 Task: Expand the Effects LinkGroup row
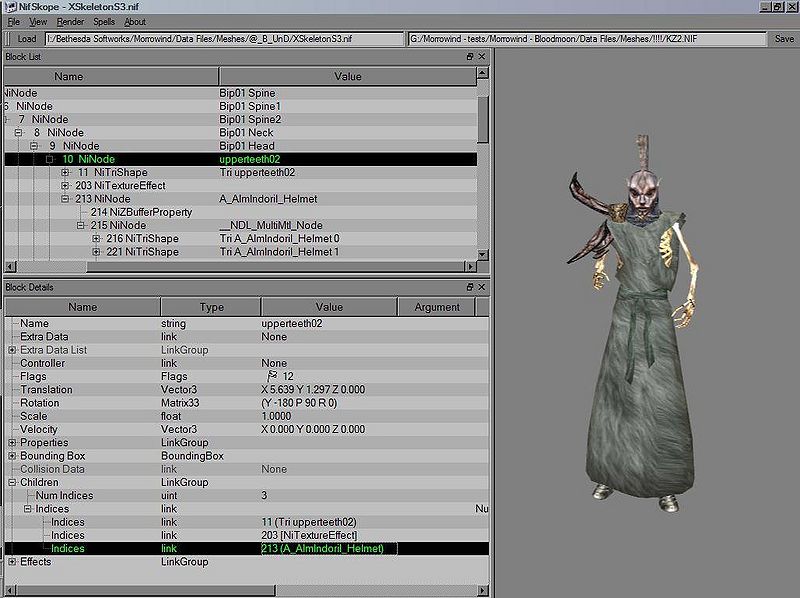12,562
